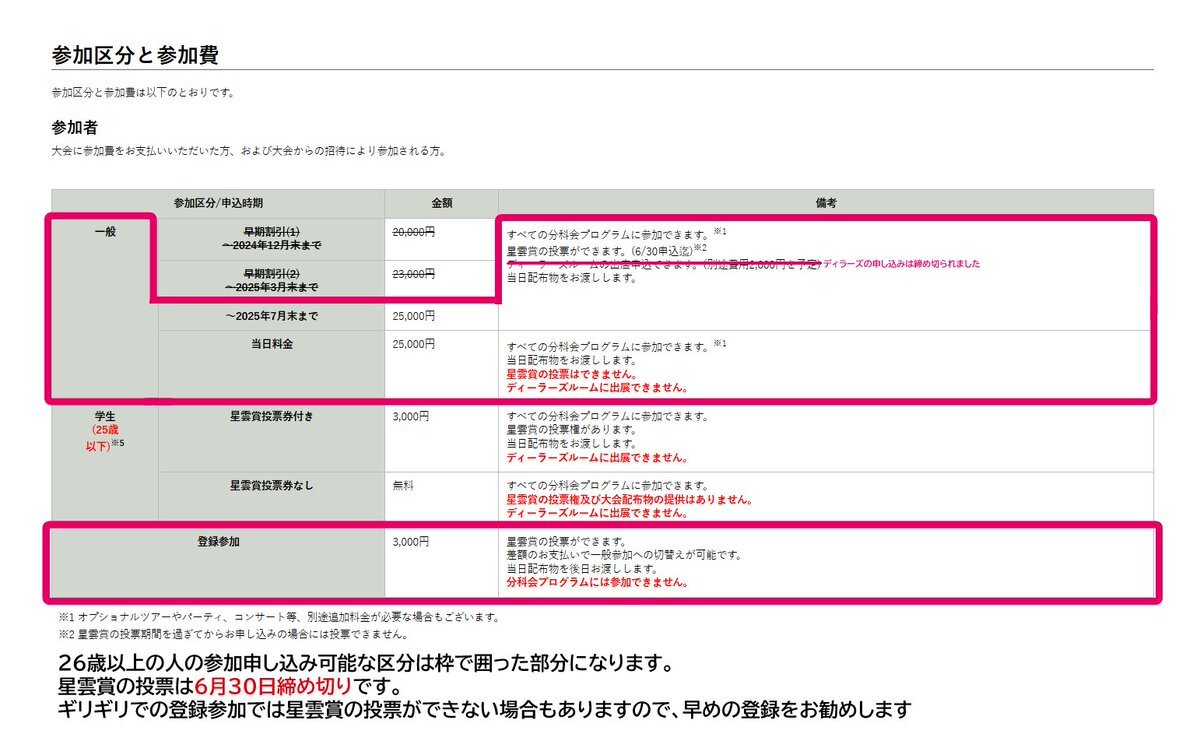The width and height of the screenshot is (1200, 741).
Task: Click the struck-through 早期割引(1) cell
Action: pyautogui.click(x=271, y=238)
